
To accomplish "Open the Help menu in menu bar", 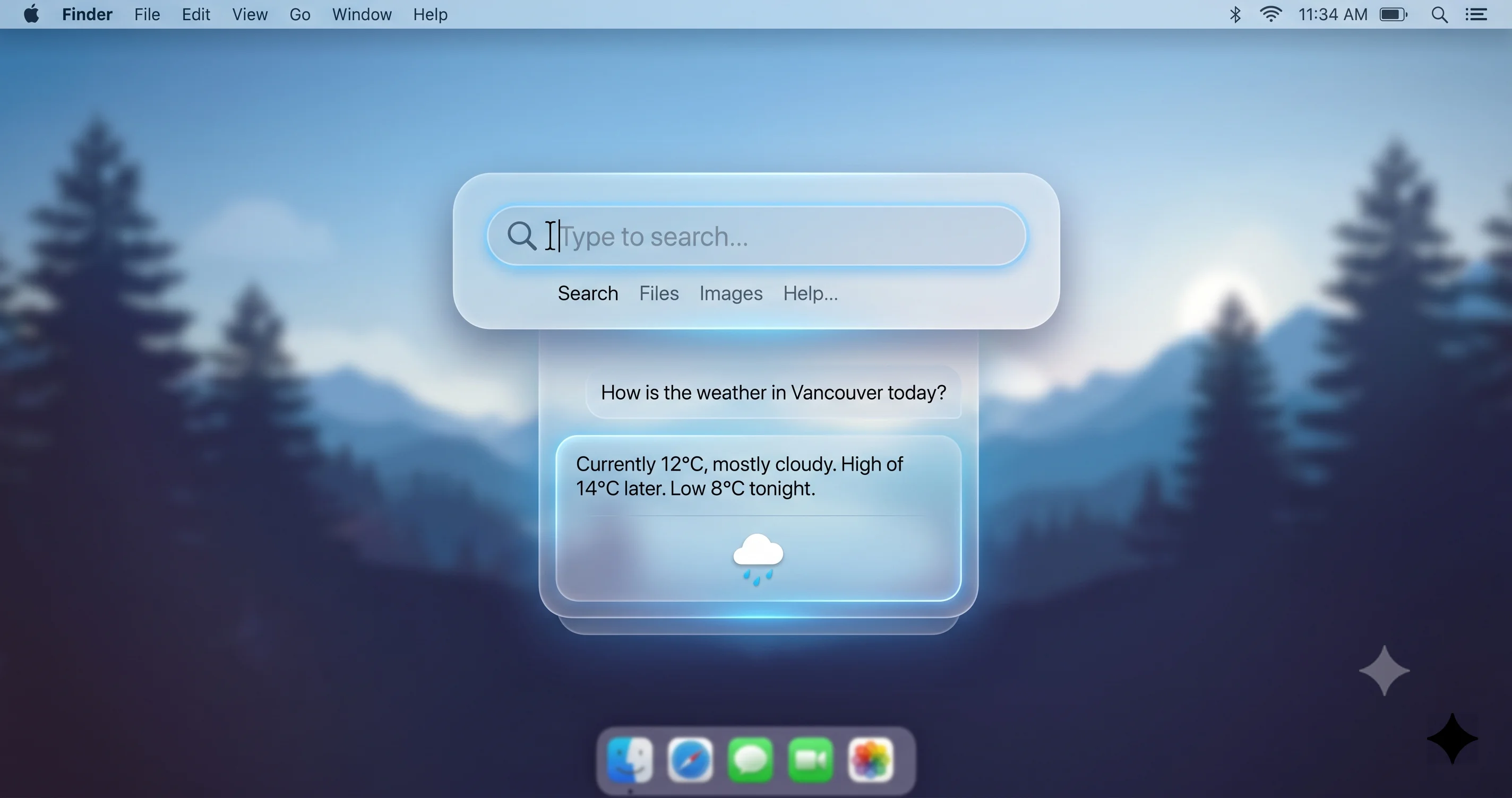I will coord(430,14).
